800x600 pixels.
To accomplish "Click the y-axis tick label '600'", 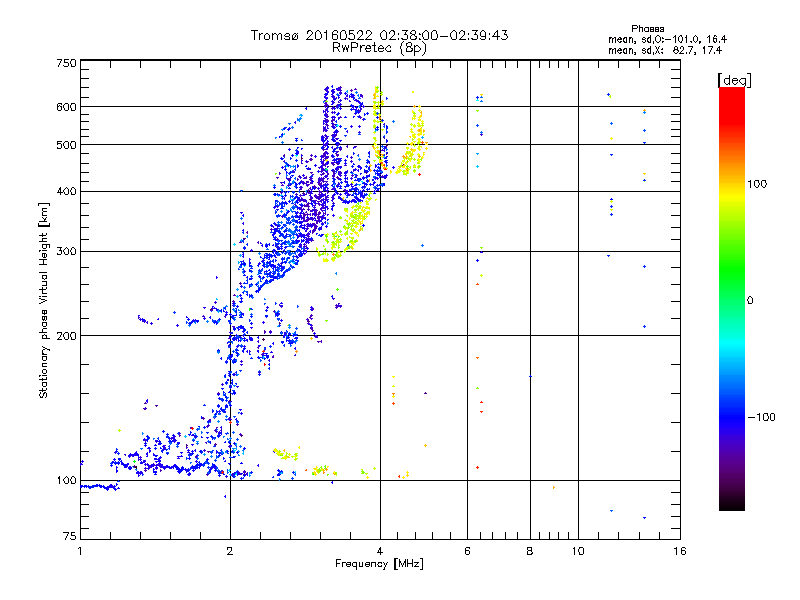I will click(66, 107).
